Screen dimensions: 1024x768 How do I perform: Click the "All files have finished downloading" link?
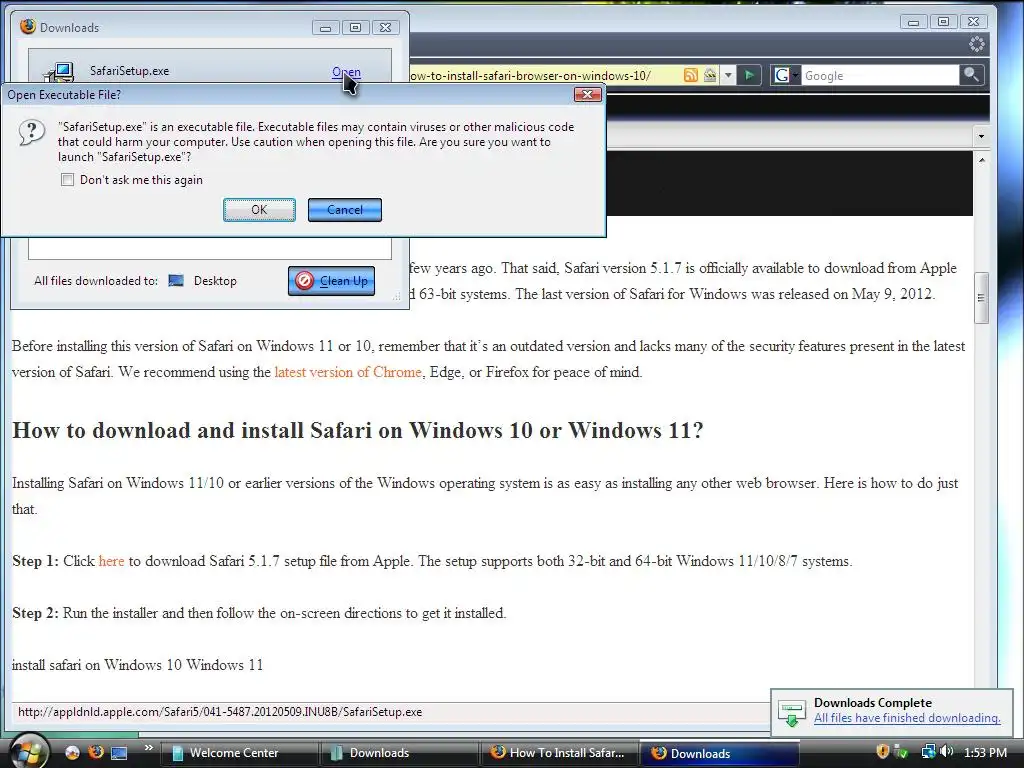point(907,718)
